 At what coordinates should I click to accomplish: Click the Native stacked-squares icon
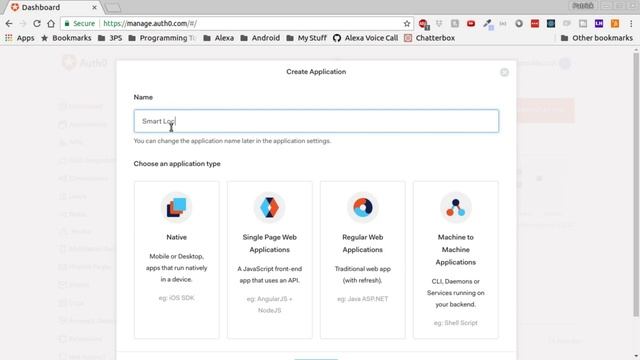[x=176, y=207]
